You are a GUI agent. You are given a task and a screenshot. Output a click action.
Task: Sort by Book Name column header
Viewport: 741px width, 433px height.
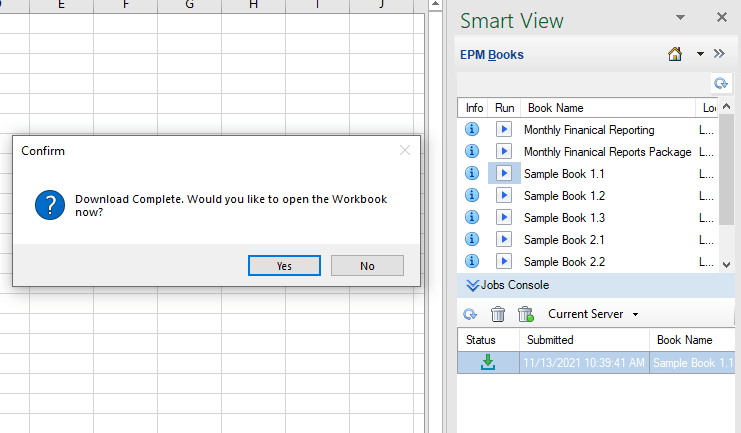[610, 107]
